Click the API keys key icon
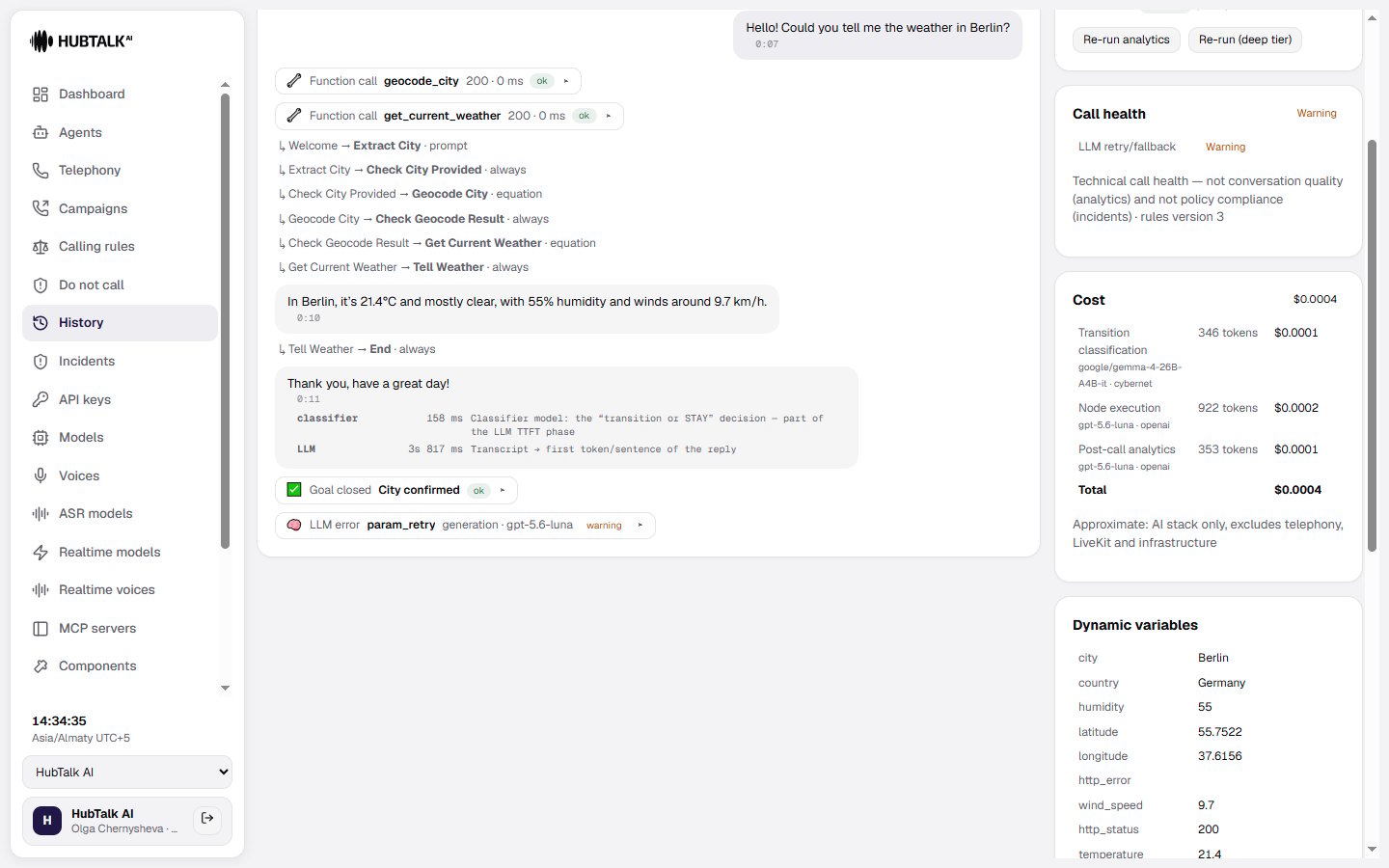The width and height of the screenshot is (1389, 868). (x=41, y=399)
